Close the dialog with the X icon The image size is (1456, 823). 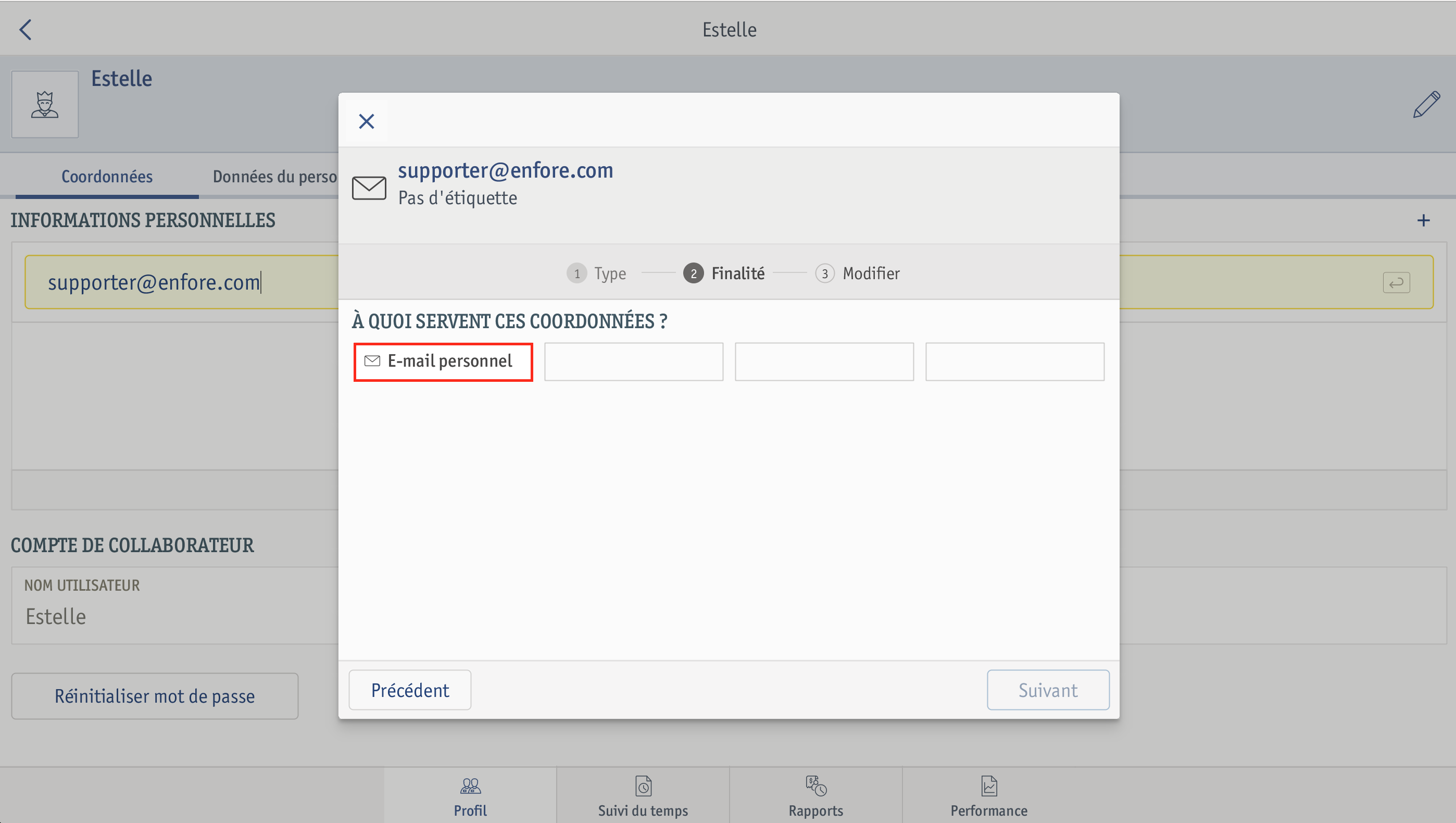(366, 121)
